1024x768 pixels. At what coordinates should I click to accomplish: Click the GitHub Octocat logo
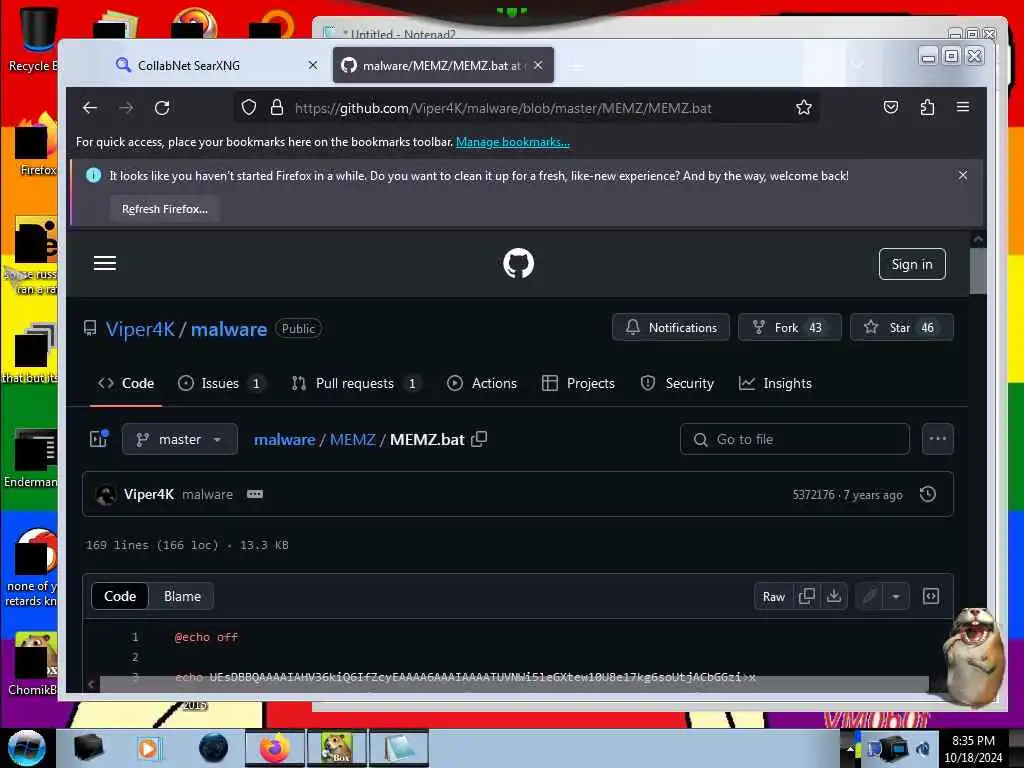tap(519, 263)
